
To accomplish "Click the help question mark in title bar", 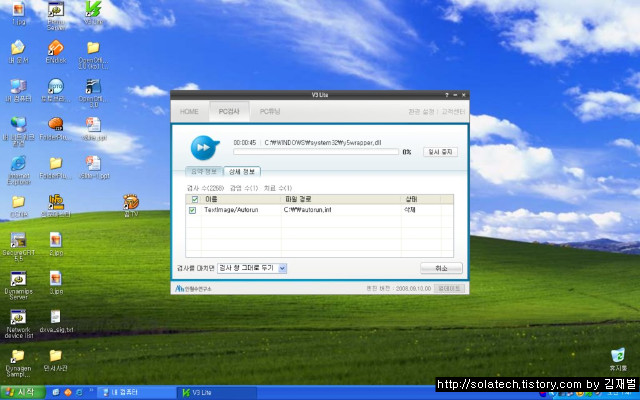I will click(x=447, y=95).
